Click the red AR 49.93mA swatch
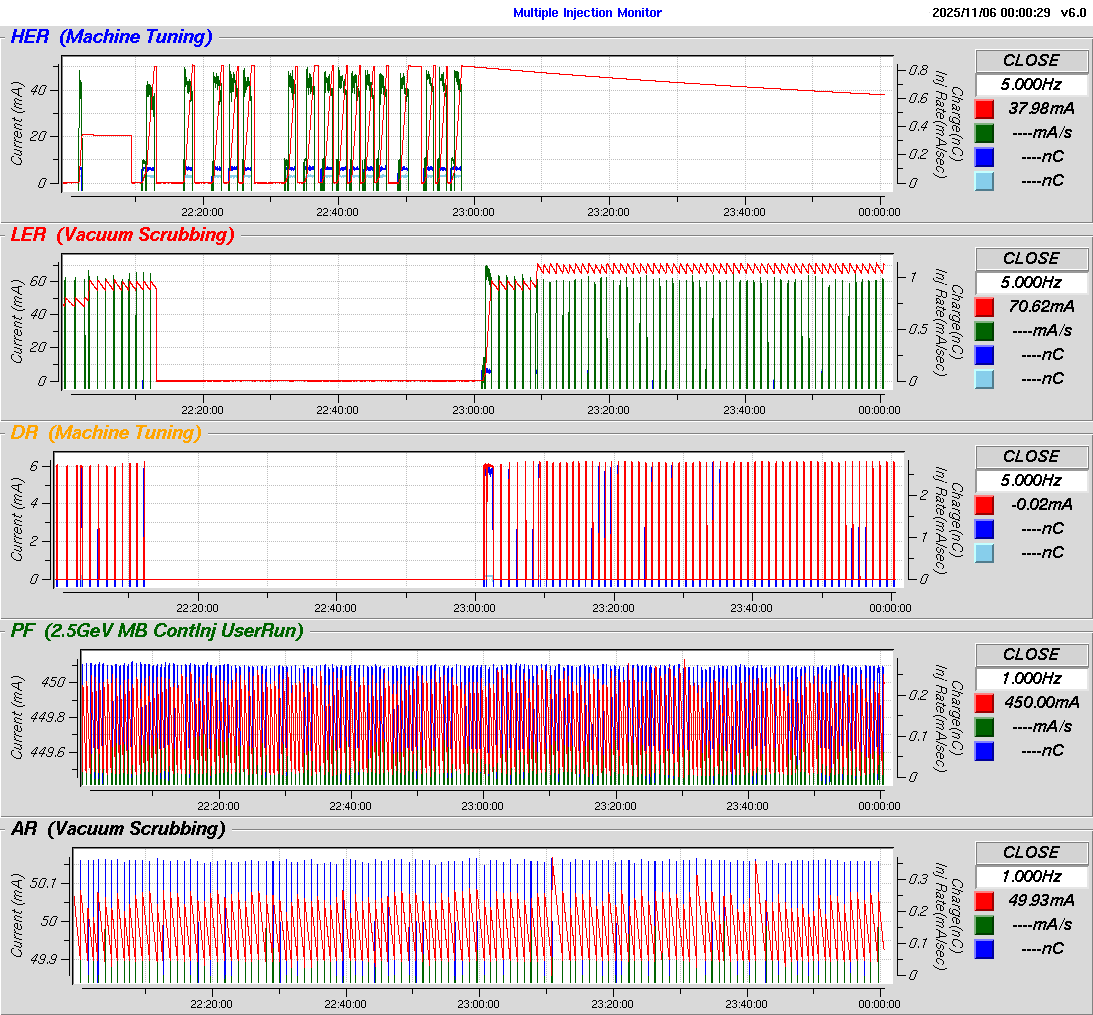Viewport: 1093px width, 1015px height. (x=985, y=901)
